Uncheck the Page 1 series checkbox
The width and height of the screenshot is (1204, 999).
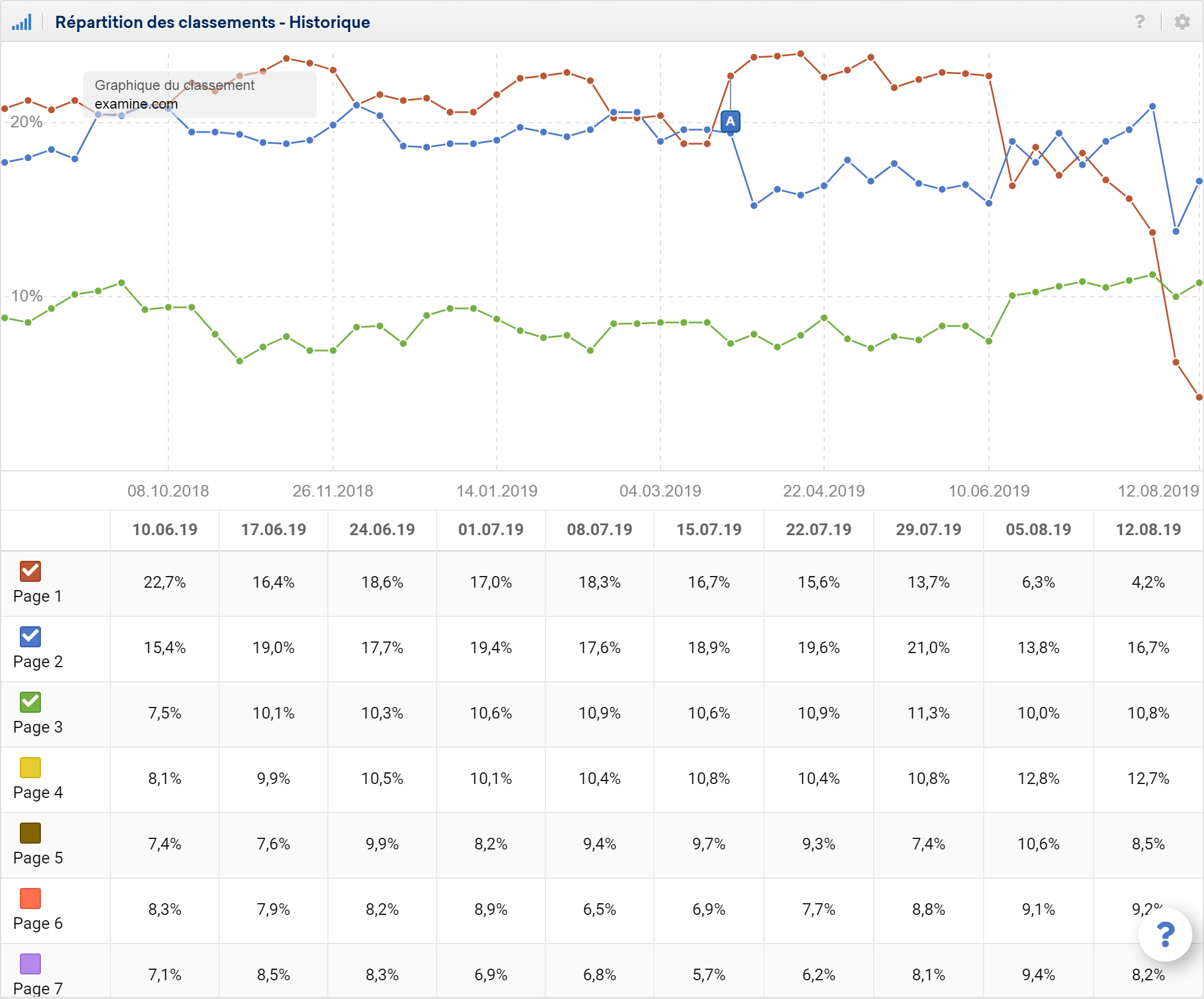click(x=30, y=571)
